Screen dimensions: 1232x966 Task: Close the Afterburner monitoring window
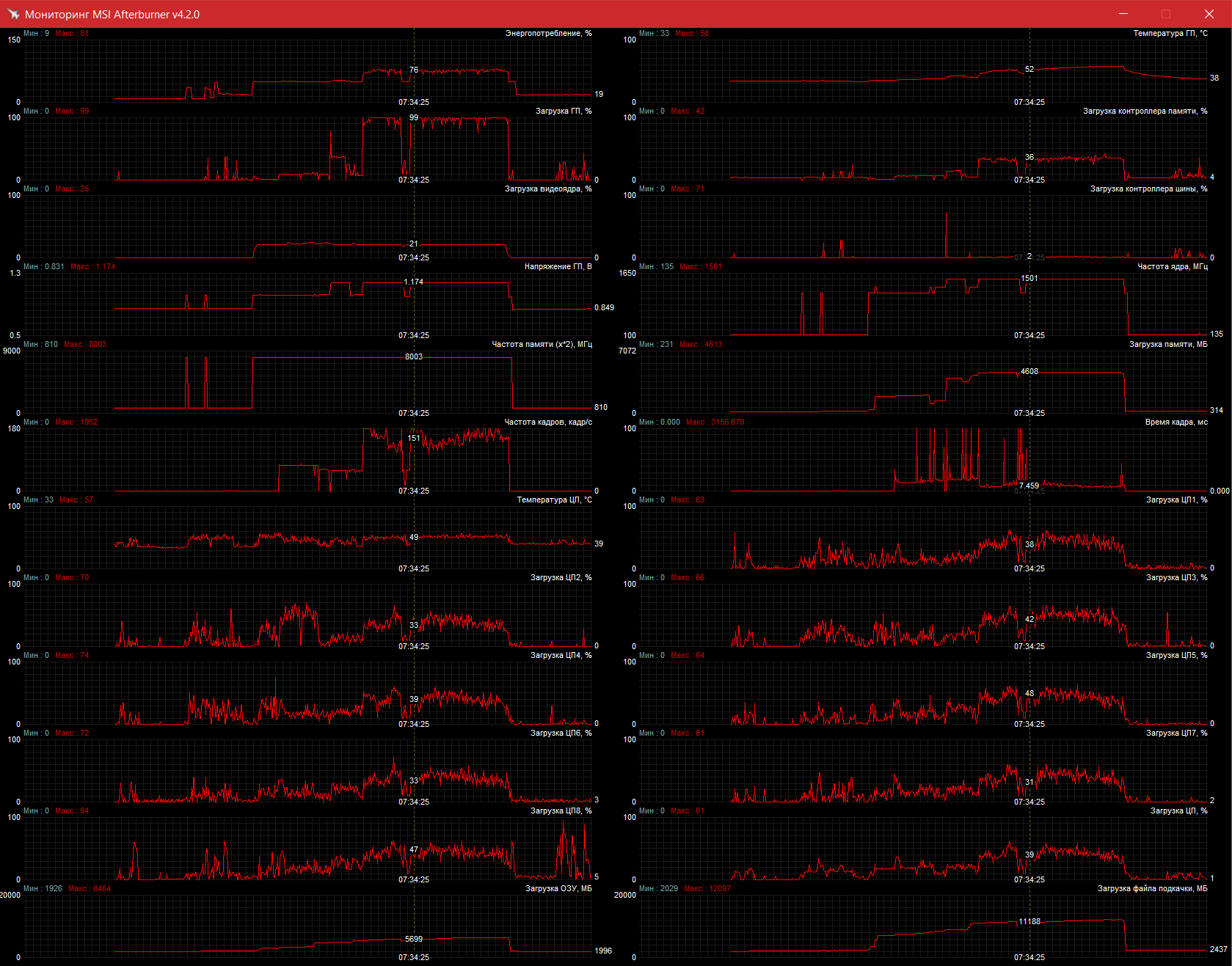pos(1209,14)
